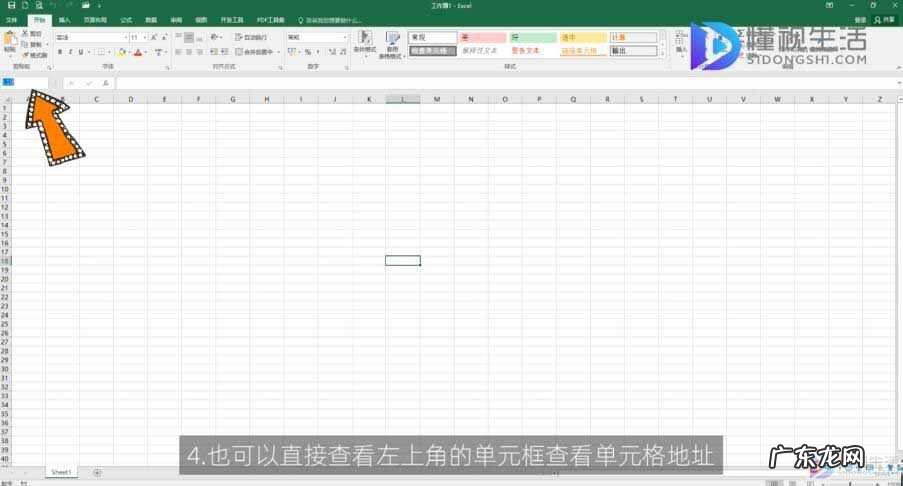Switch to the Formulas tab
Image resolution: width=903 pixels, height=486 pixels.
(x=126, y=20)
